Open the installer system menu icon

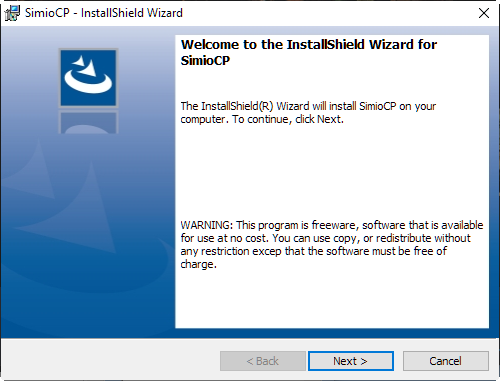click(12, 13)
